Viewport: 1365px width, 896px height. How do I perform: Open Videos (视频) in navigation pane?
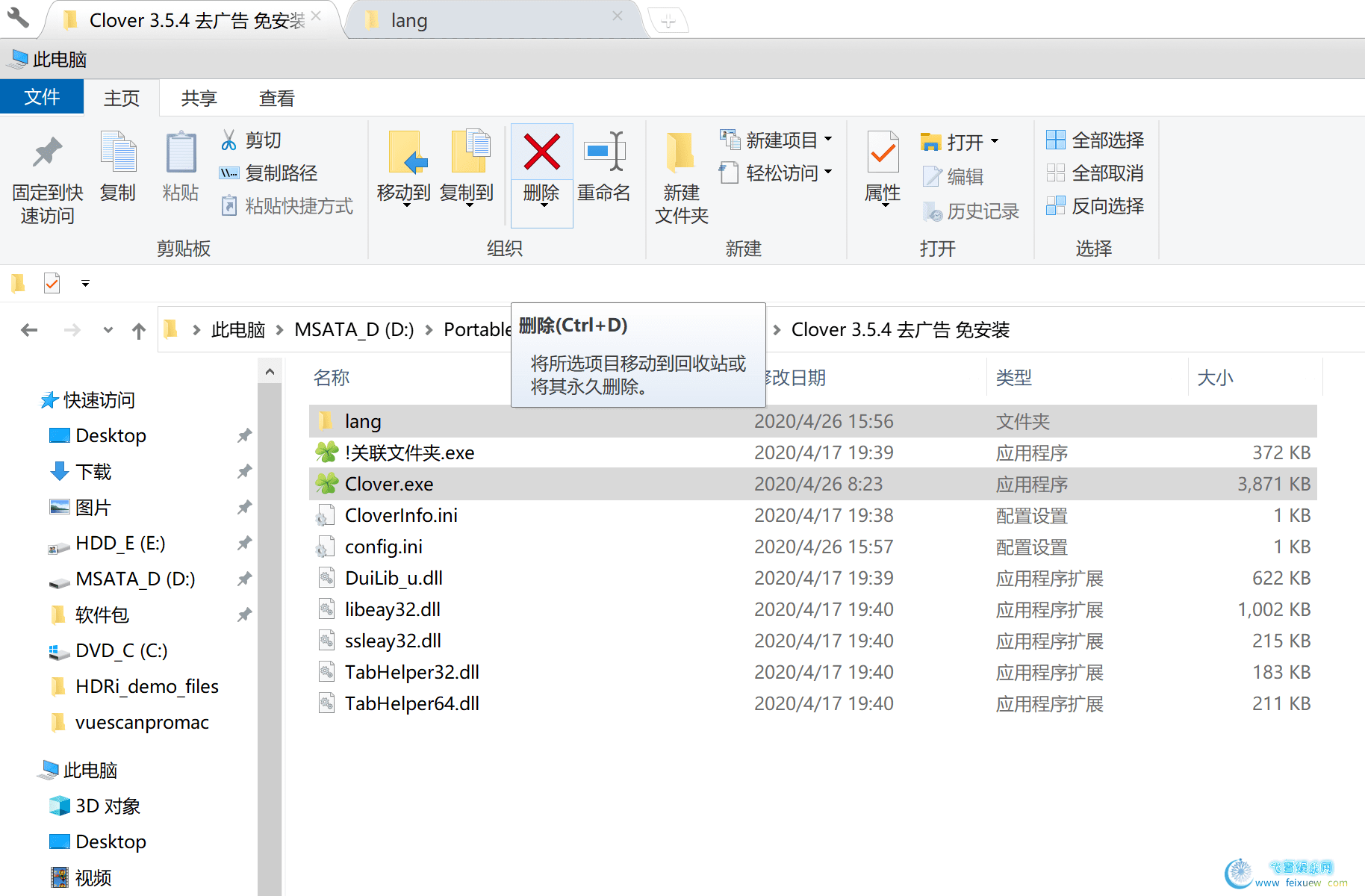(81, 878)
